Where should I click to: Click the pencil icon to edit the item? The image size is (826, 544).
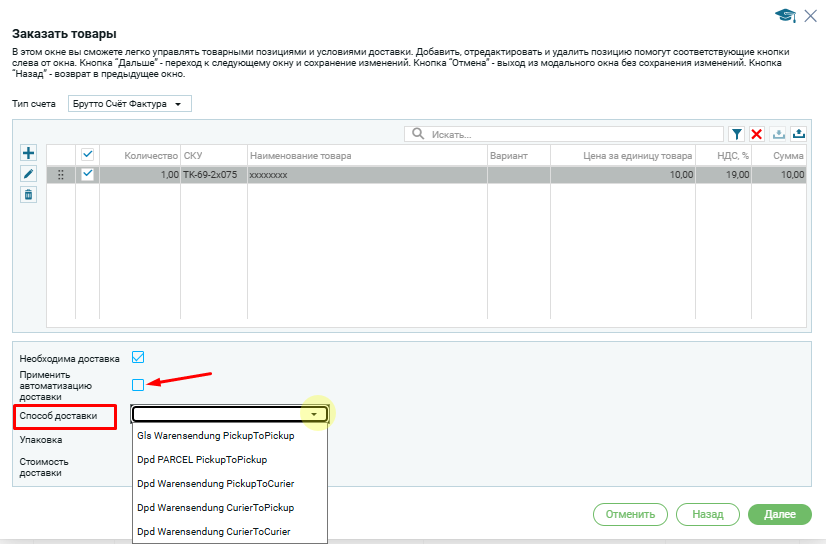28,174
